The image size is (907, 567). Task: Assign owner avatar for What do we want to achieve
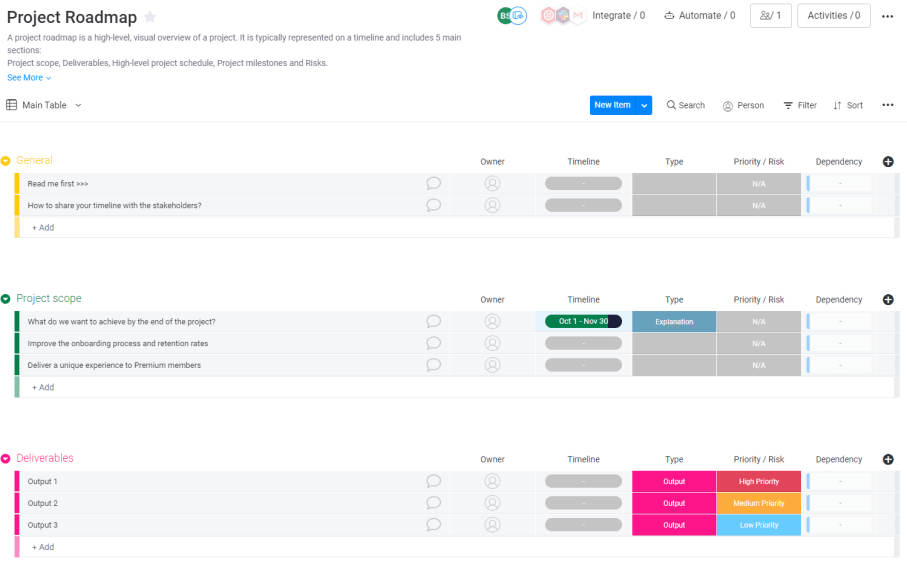[492, 321]
